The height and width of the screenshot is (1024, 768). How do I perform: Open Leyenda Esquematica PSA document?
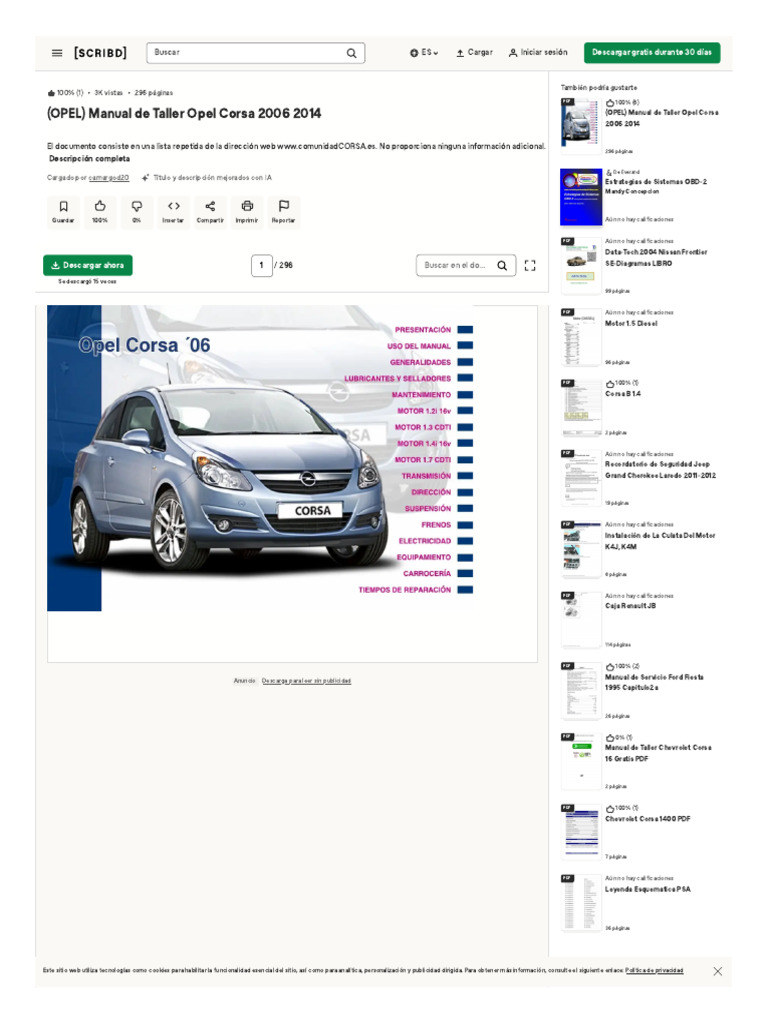pyautogui.click(x=647, y=889)
